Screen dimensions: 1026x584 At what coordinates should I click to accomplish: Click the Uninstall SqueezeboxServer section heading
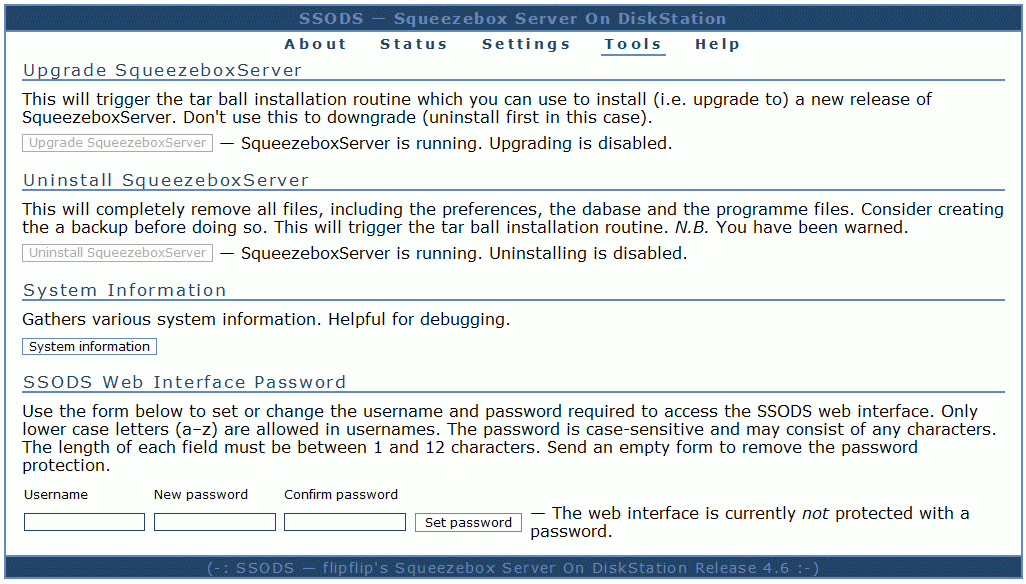coord(166,181)
